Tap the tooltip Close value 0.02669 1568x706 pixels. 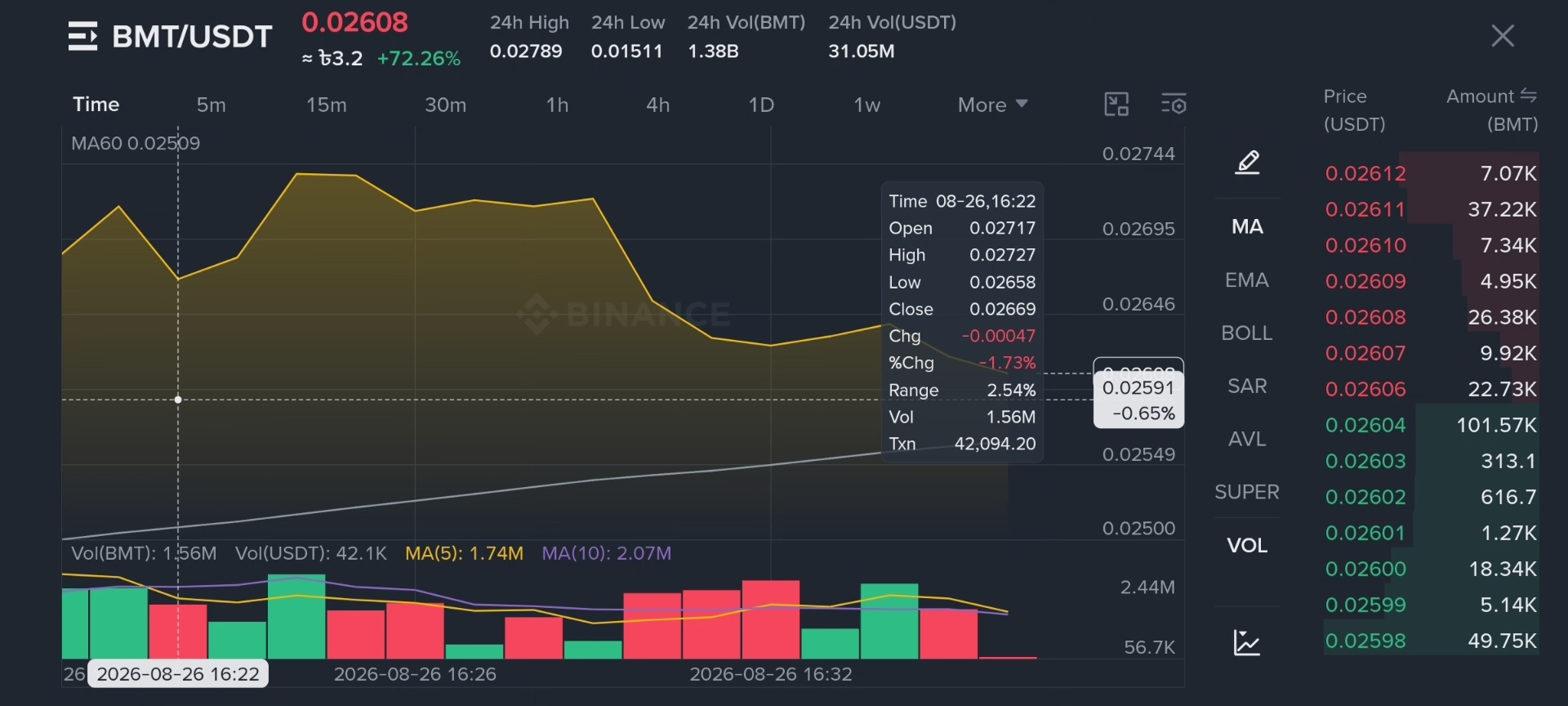pyautogui.click(x=1002, y=309)
